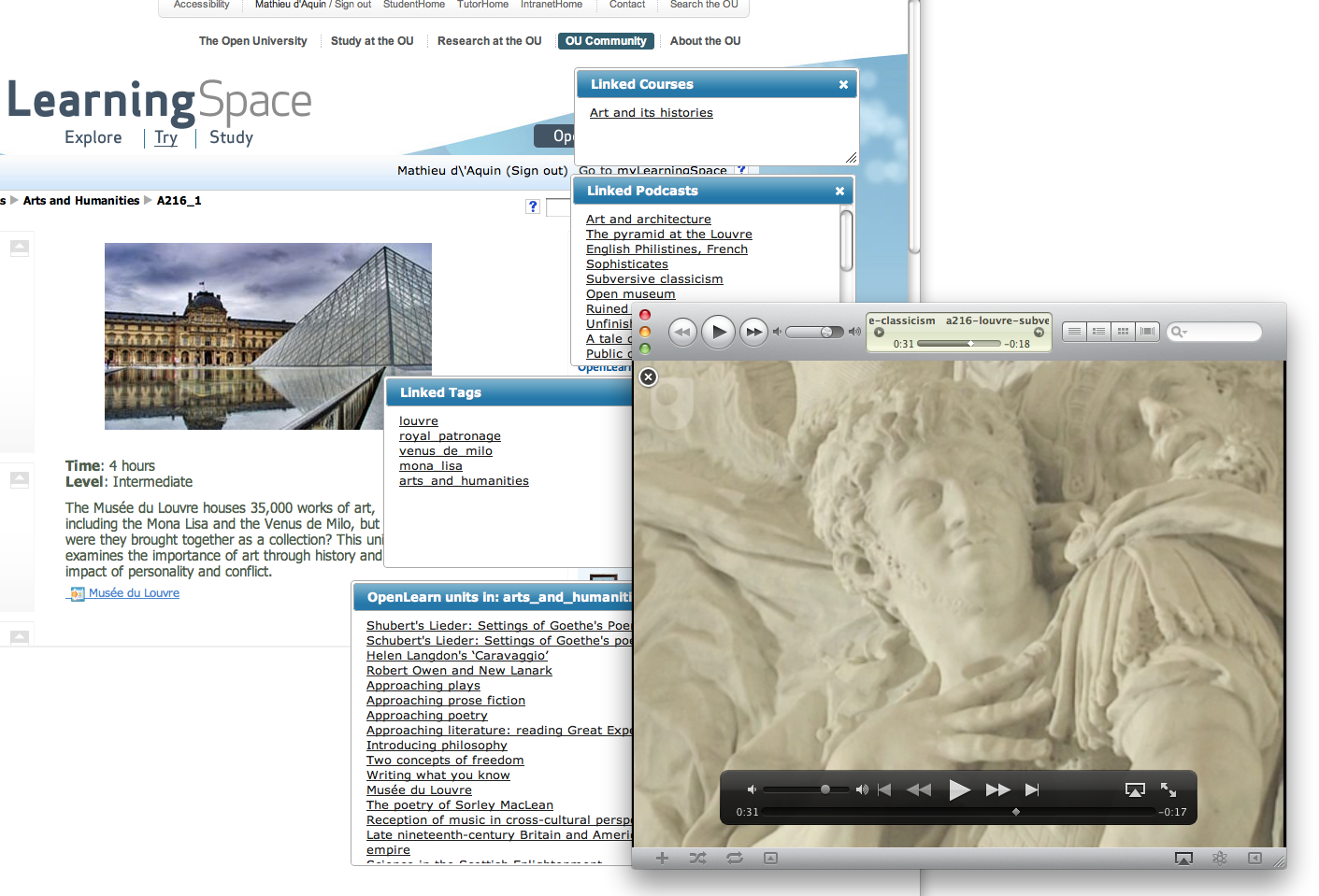The width and height of the screenshot is (1319, 896).
Task: Select the Study at the OU menu item
Action: coord(372,41)
